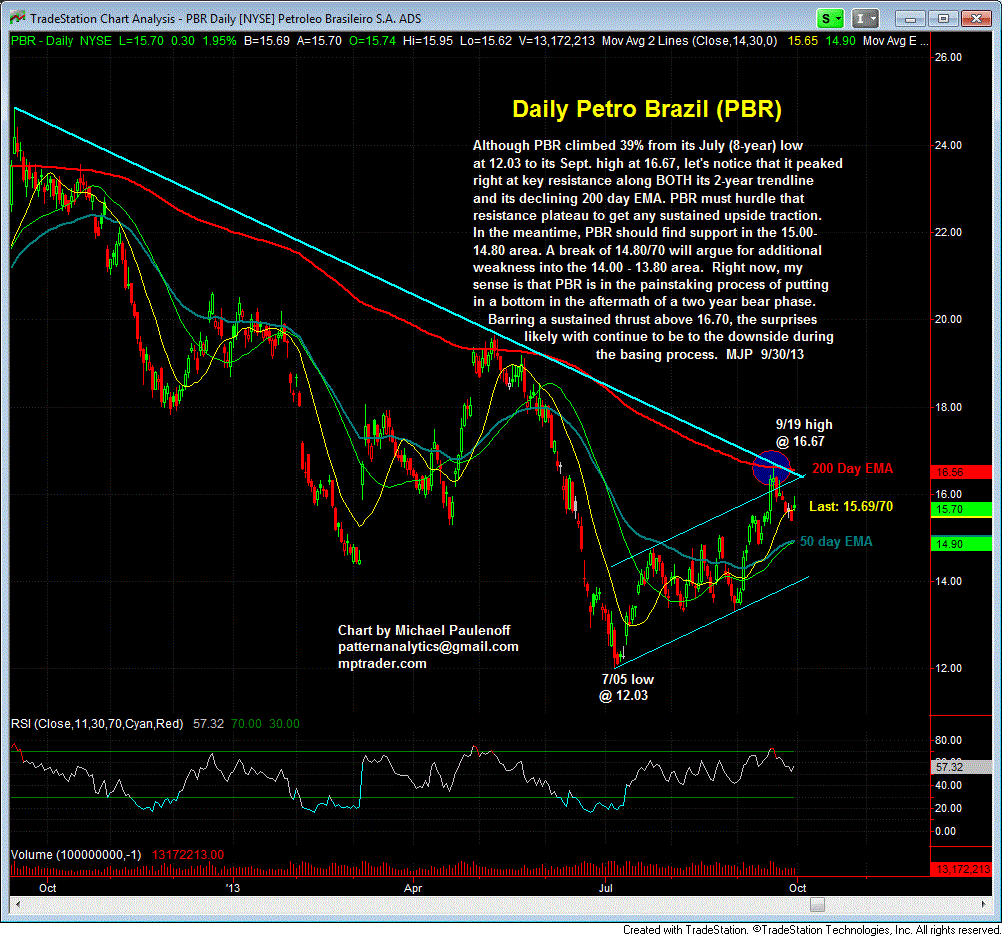1002x936 pixels.
Task: Close the chart analysis window
Action: coord(976,19)
